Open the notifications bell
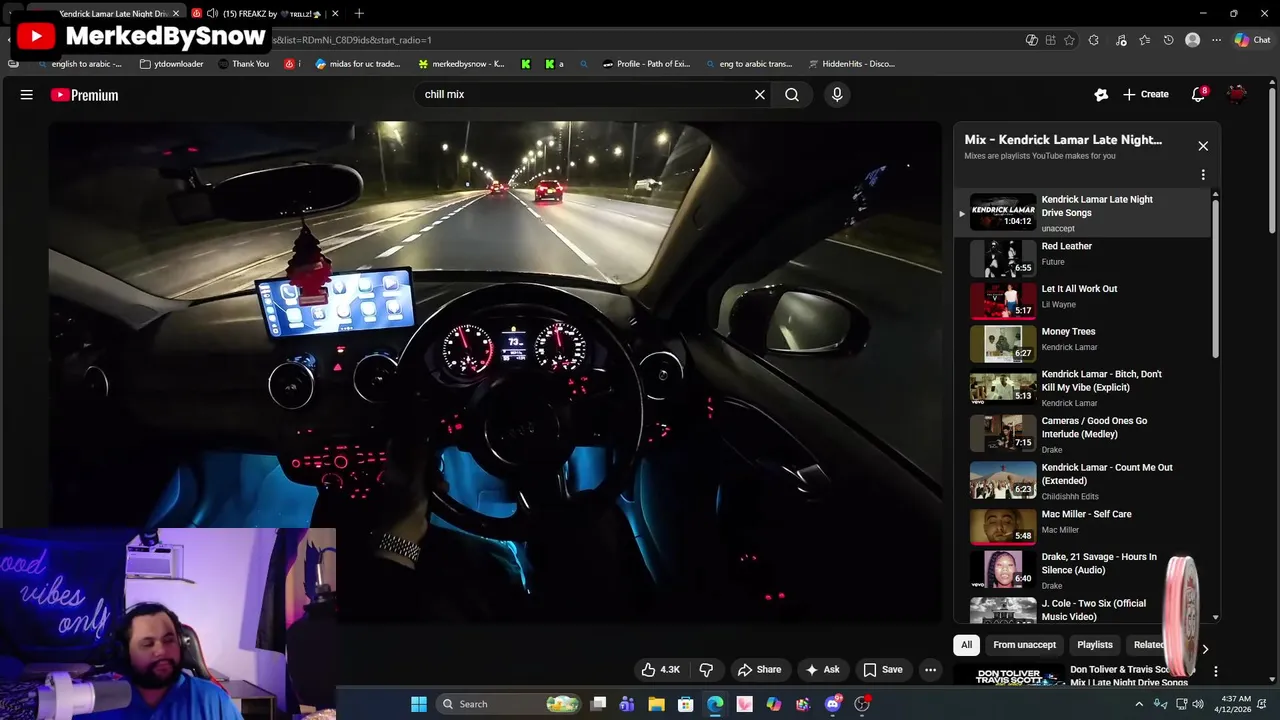 [1198, 94]
